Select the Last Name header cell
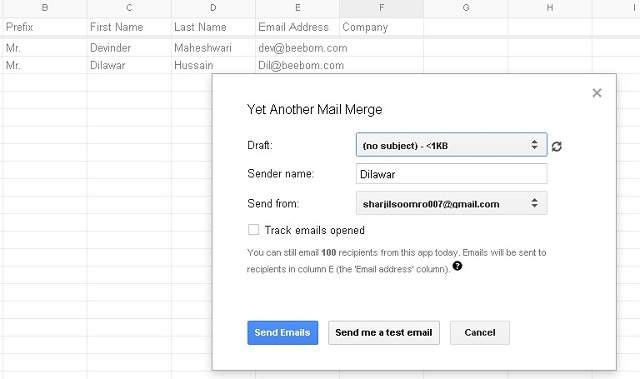Image resolution: width=640 pixels, height=379 pixels. [213, 27]
